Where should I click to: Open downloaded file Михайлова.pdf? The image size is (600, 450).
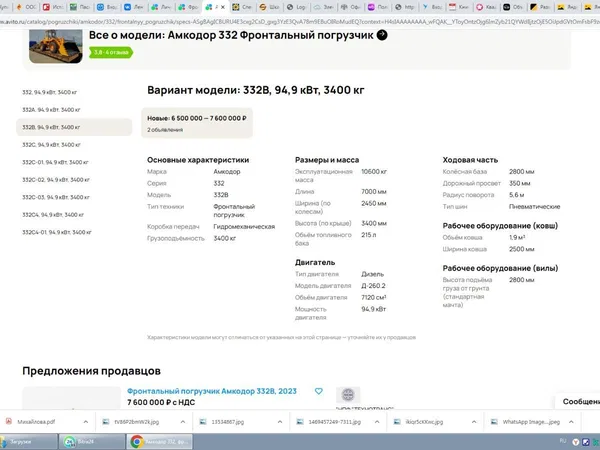point(36,422)
